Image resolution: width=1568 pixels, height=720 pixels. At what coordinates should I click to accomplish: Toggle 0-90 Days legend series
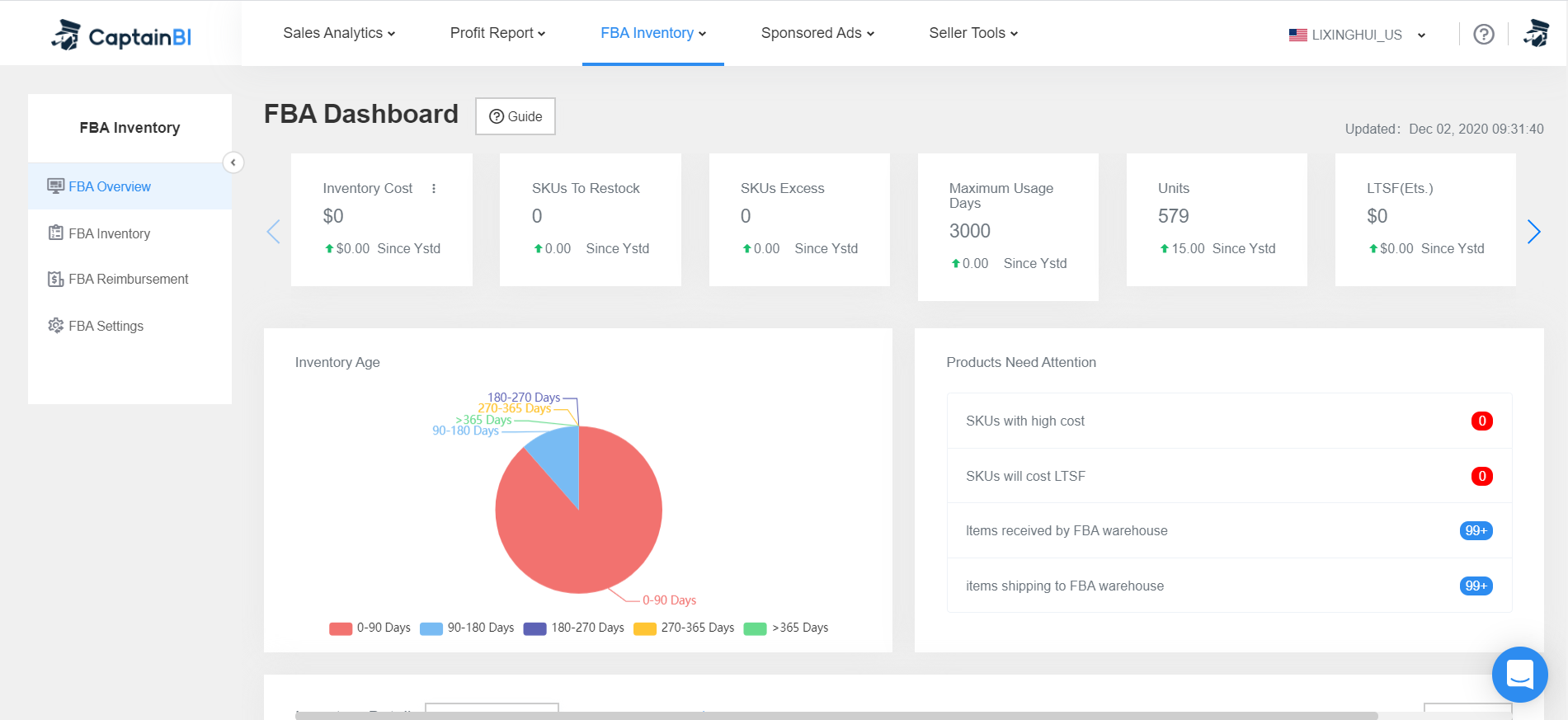pos(370,628)
